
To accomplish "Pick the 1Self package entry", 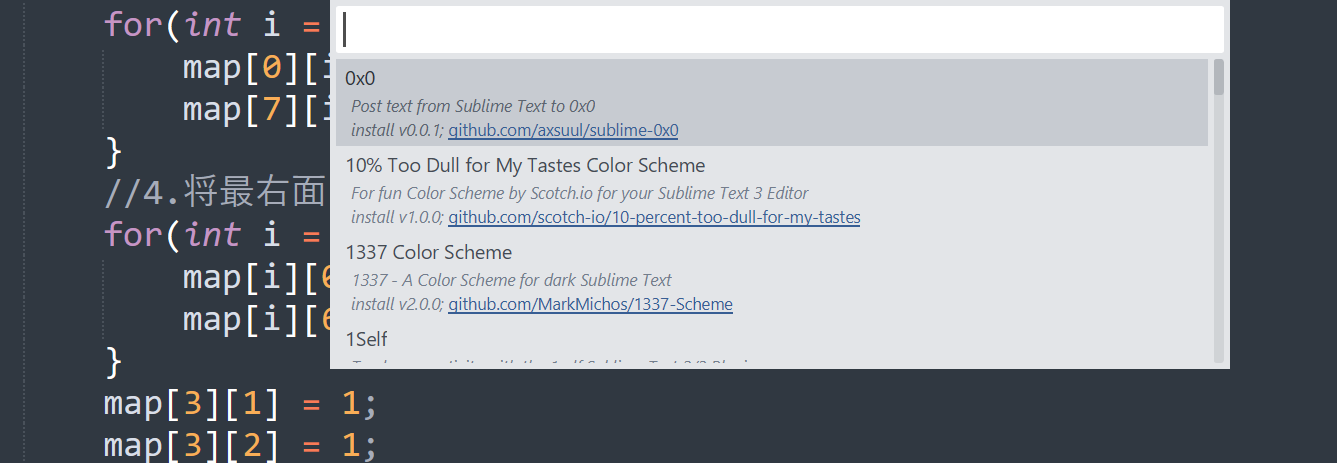I will point(366,339).
